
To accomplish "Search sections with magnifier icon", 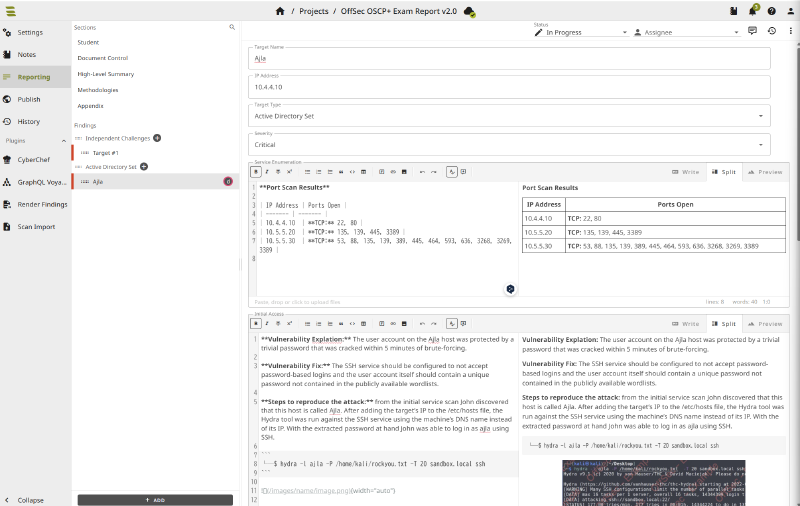I will (232, 27).
